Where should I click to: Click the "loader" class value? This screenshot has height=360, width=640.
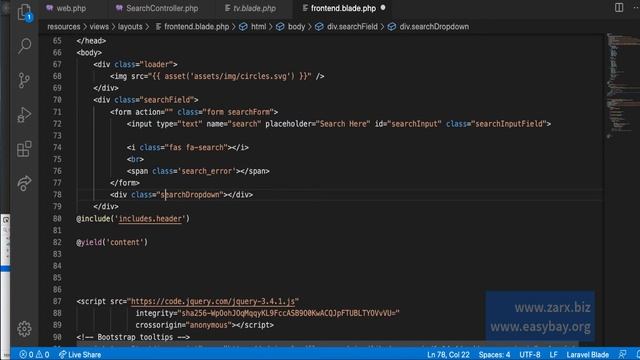157,64
